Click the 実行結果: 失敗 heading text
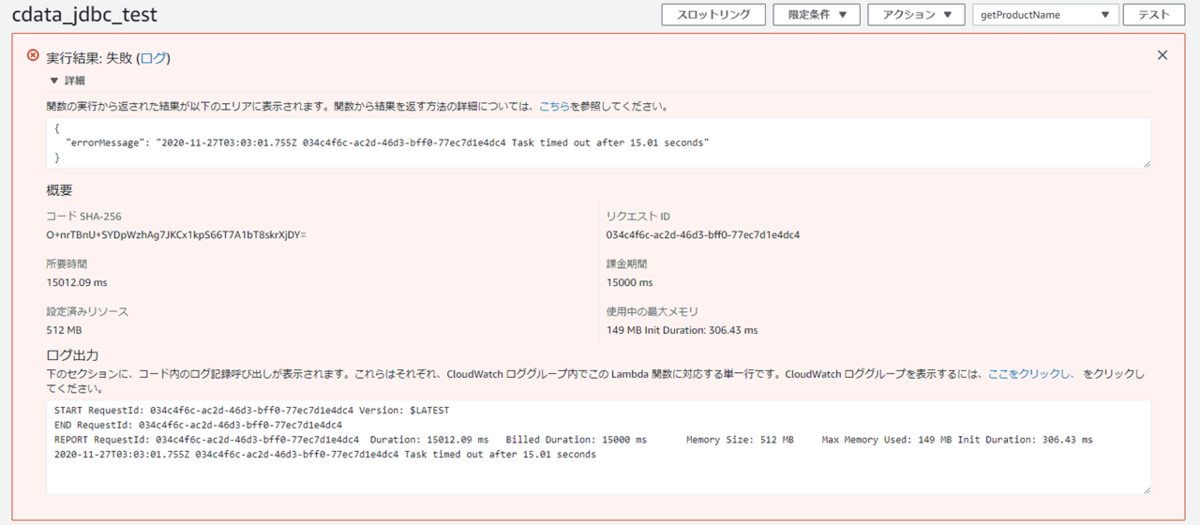 click(x=90, y=59)
